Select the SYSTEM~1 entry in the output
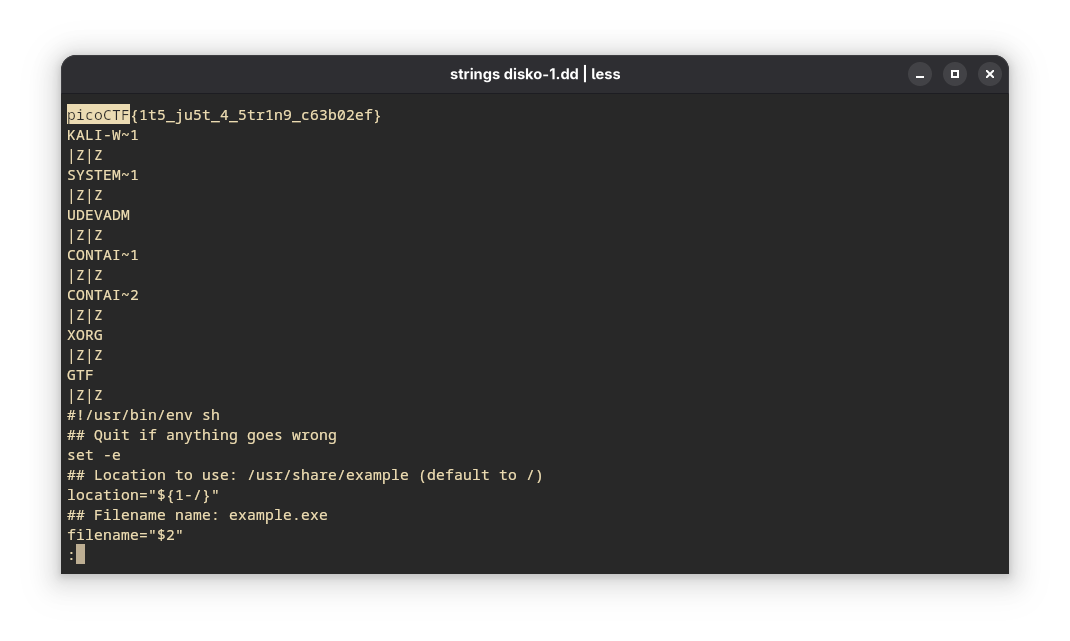The height and width of the screenshot is (641, 1070). (103, 175)
